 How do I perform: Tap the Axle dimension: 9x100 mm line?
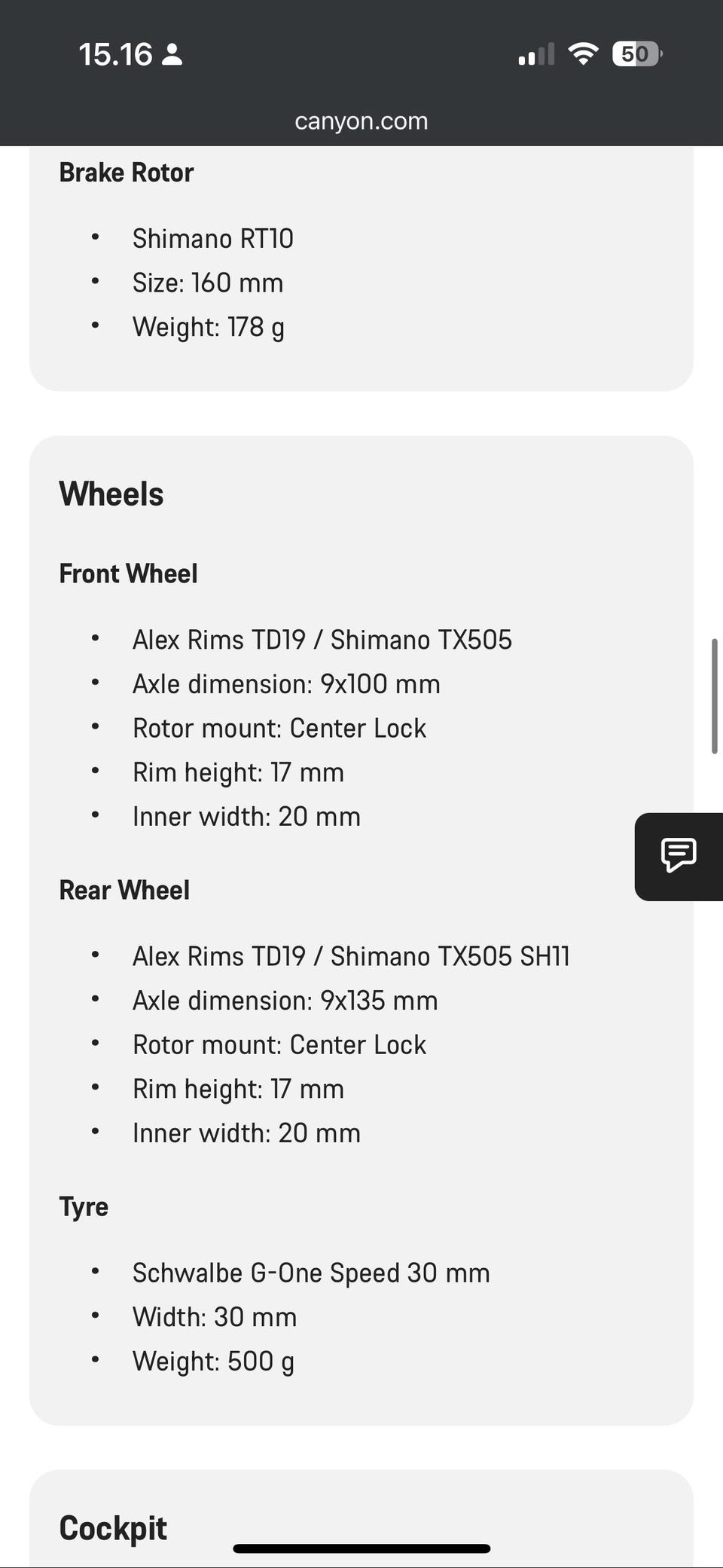click(286, 684)
